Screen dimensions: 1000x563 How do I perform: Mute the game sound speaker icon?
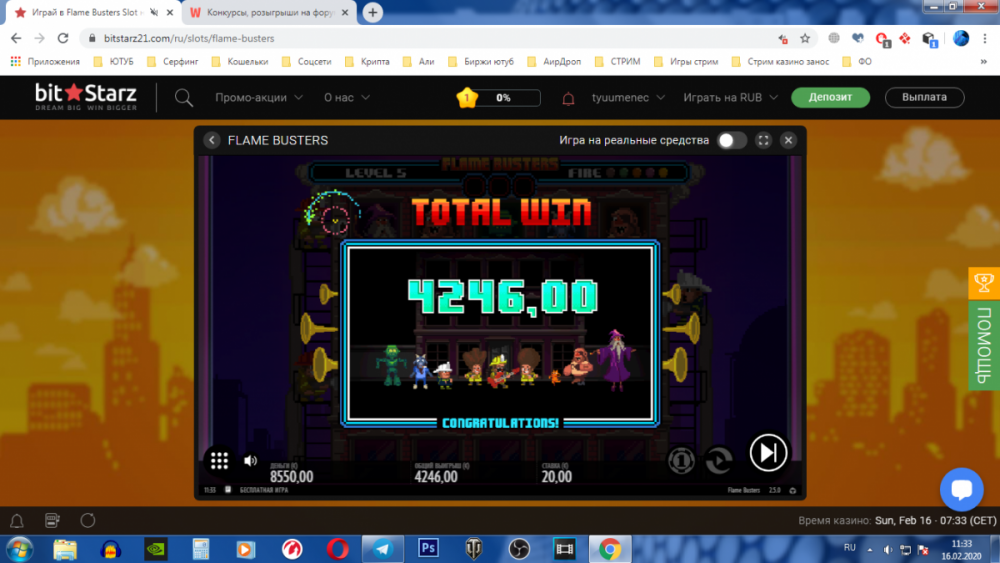tap(250, 461)
